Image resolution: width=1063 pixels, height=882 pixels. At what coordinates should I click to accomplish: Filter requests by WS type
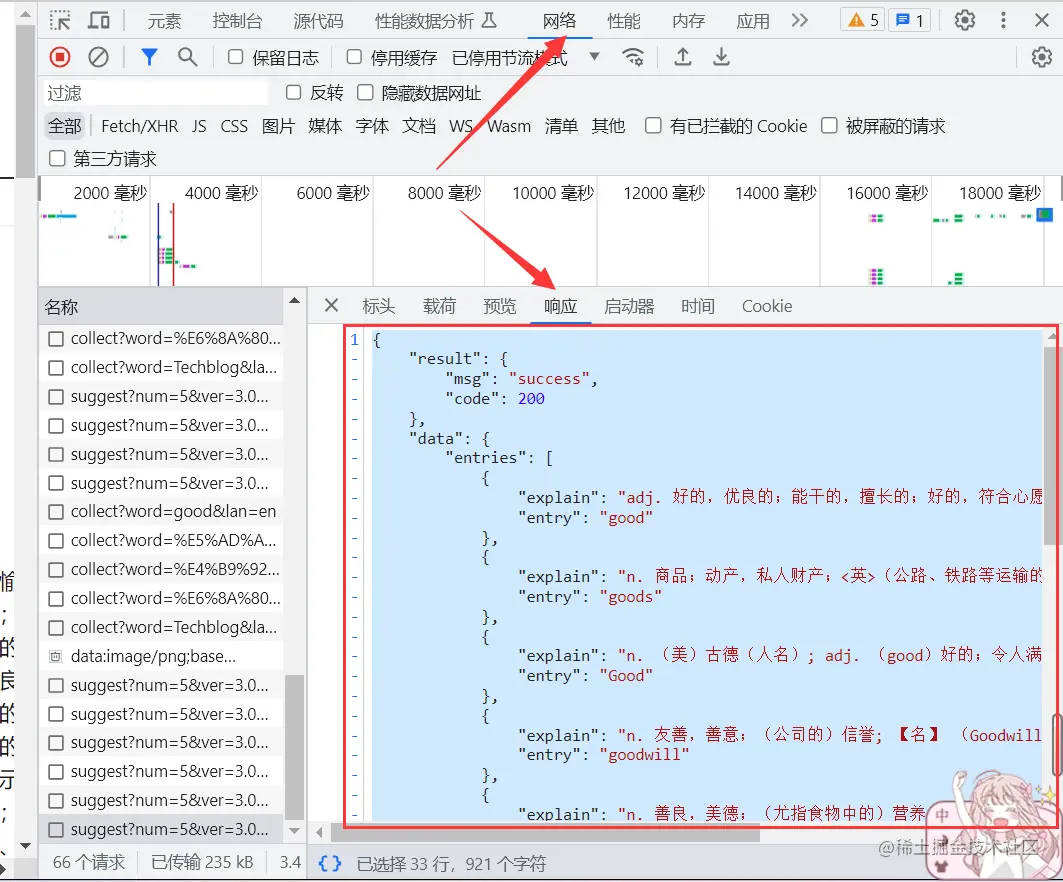click(461, 126)
